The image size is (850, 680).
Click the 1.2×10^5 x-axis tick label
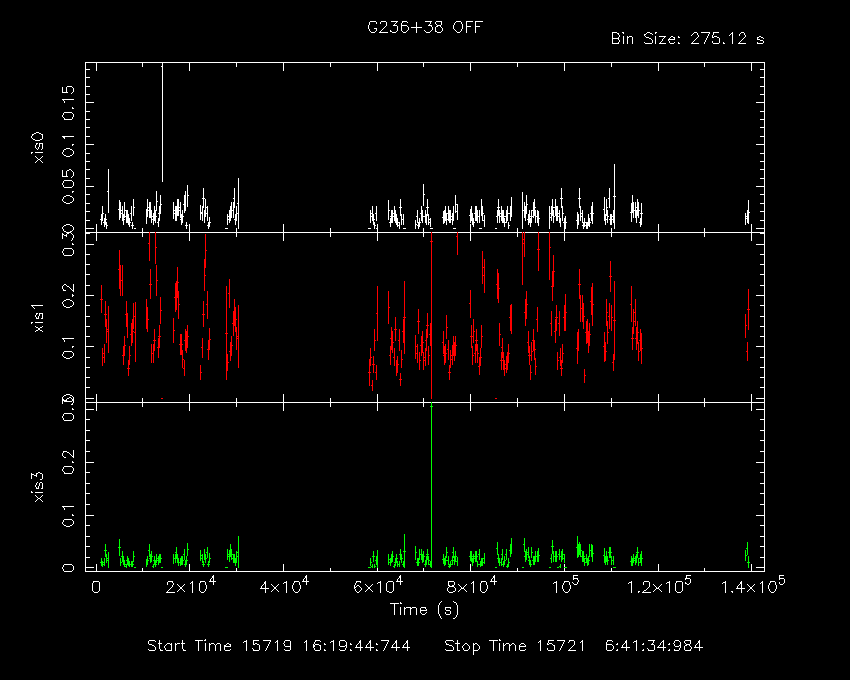[659, 585]
